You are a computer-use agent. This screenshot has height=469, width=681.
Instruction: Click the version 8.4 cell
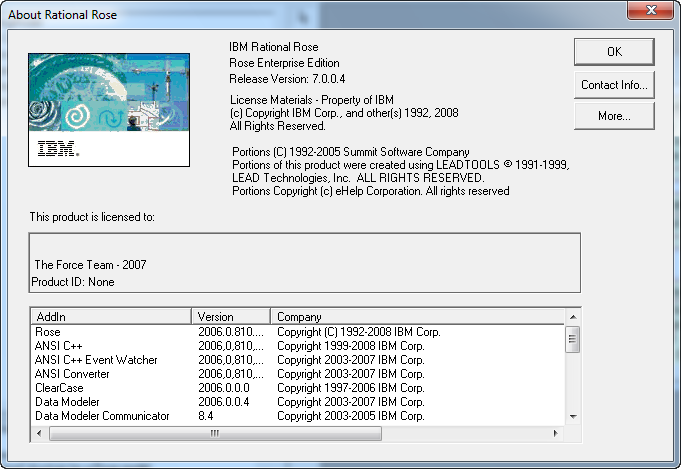coord(206,416)
